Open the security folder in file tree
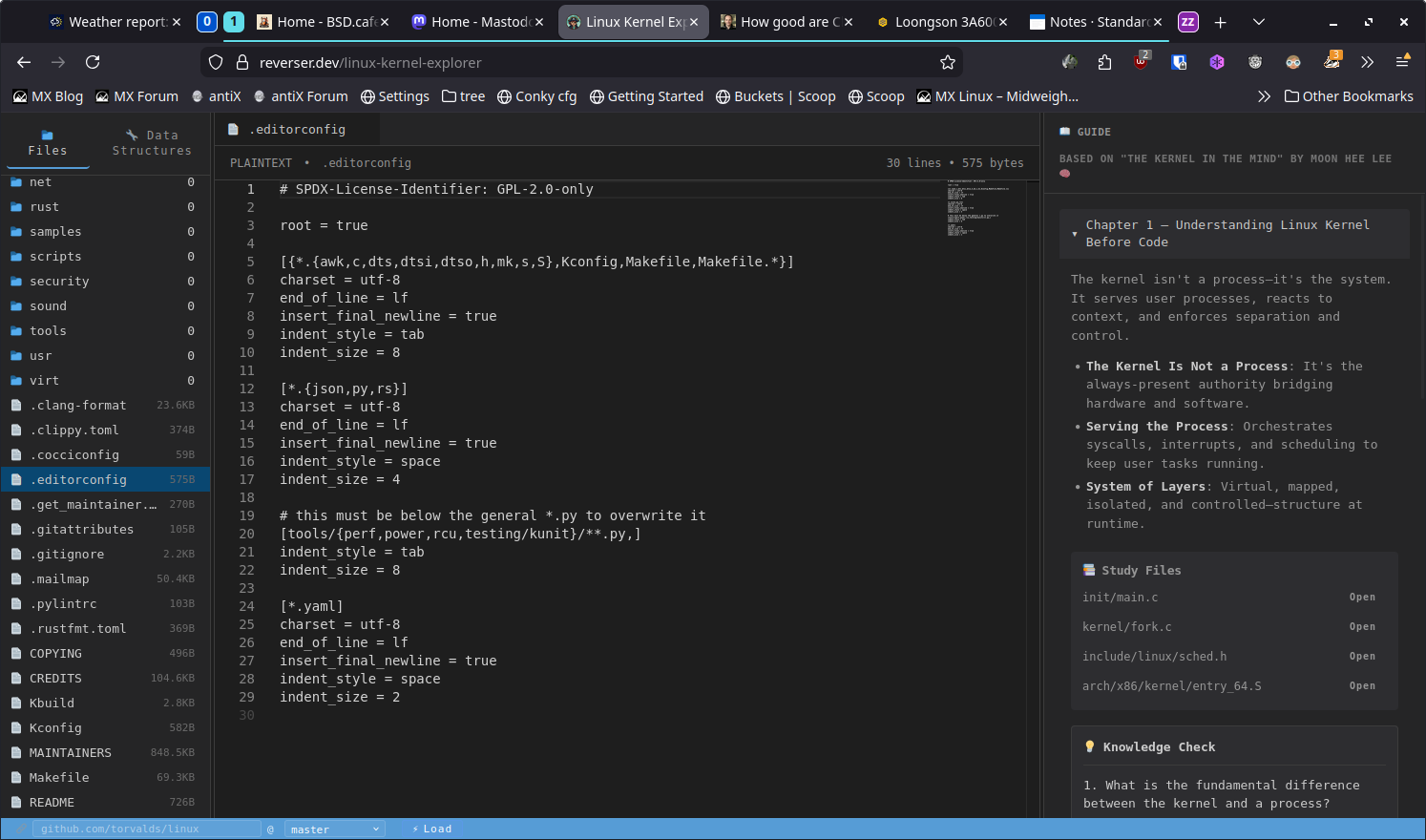This screenshot has height=840, width=1426. click(59, 282)
